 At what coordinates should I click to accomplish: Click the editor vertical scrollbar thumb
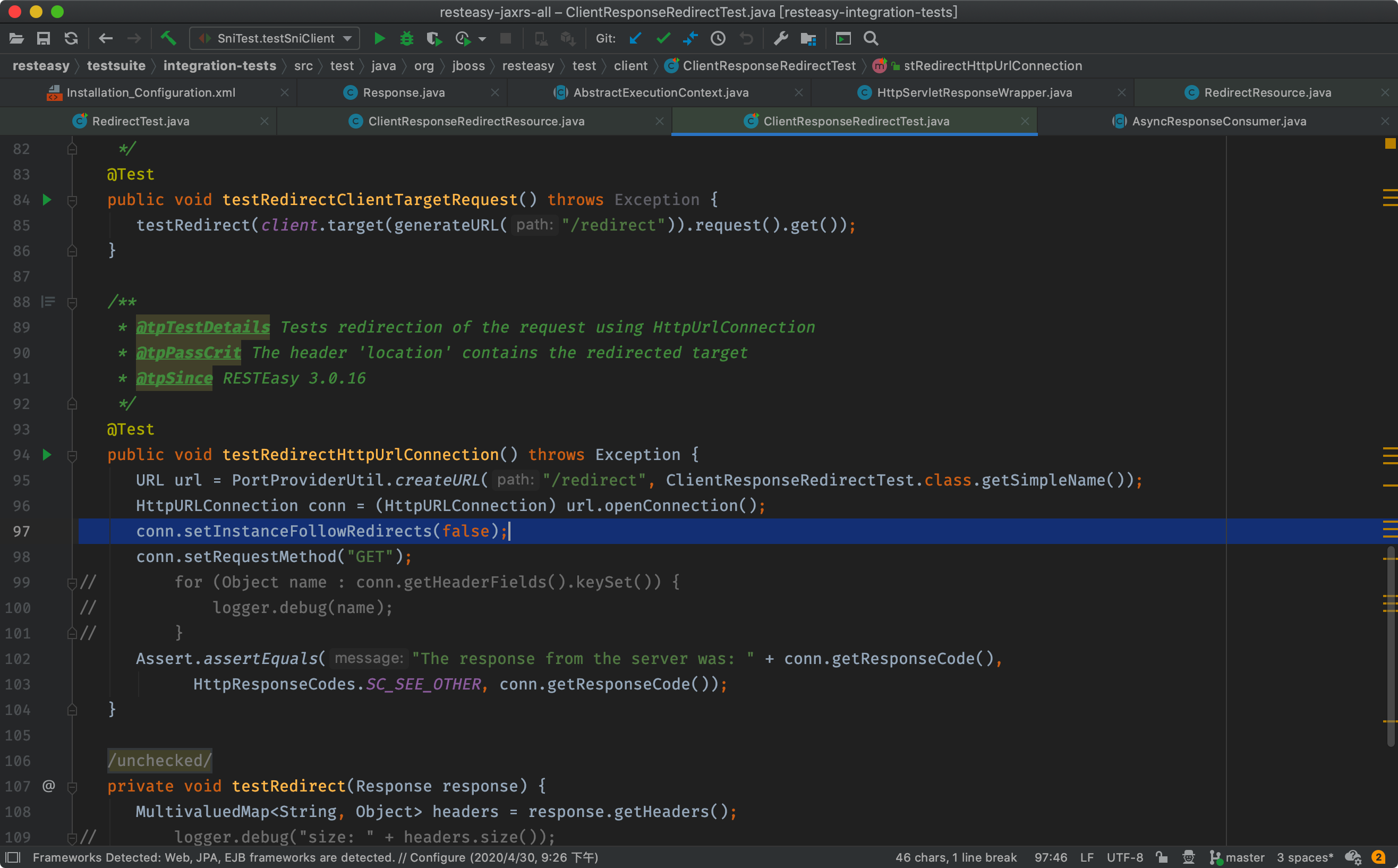click(1390, 646)
